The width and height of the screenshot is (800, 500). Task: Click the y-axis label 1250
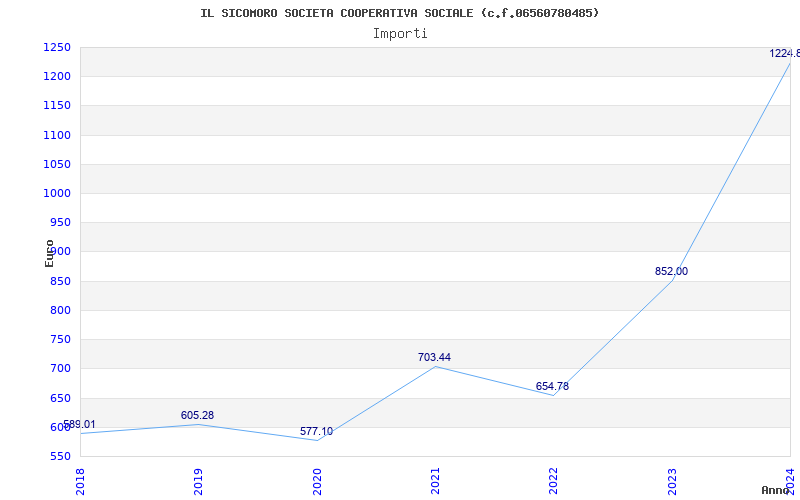pos(57,47)
